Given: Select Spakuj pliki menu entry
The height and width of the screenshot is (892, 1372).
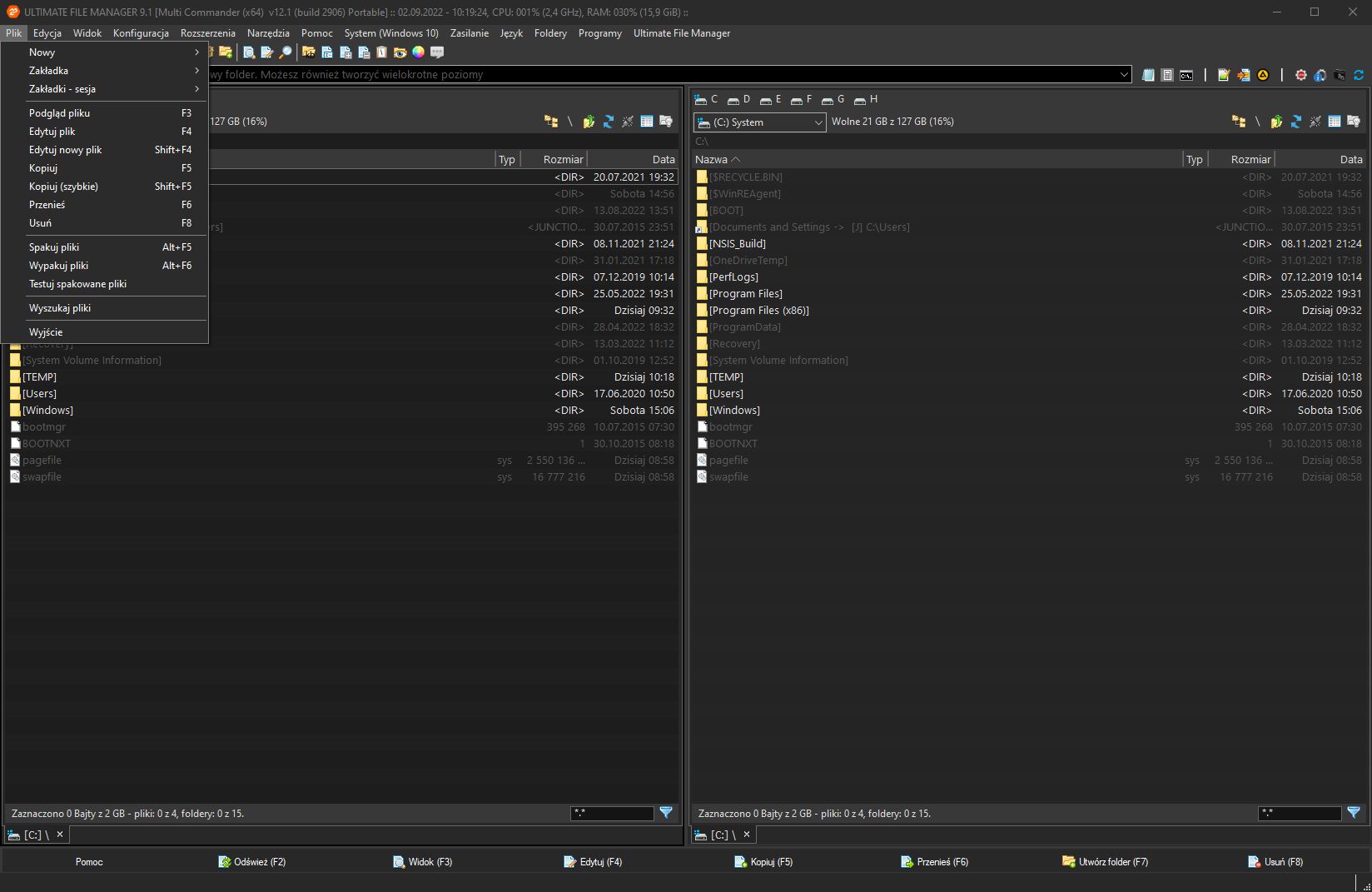Looking at the screenshot, I should pyautogui.click(x=105, y=247).
